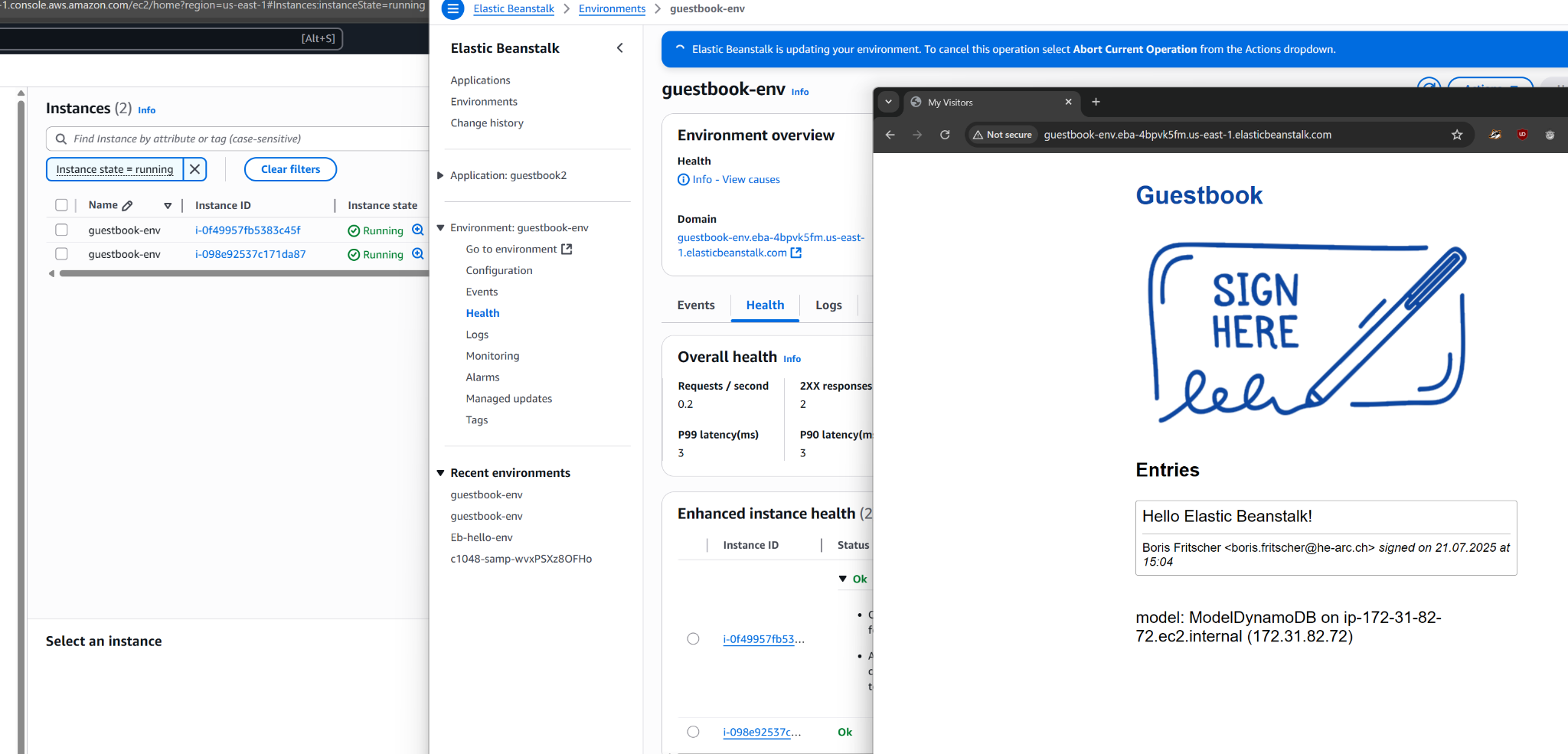Check the box for instance i-0f49957fb5383c45f
Screen dimensions: 1568x754
coord(62,230)
